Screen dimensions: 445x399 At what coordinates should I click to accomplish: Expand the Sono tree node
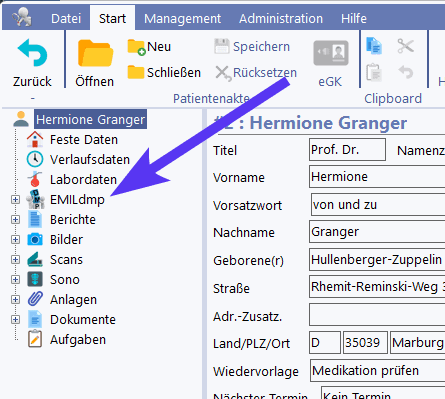(x=15, y=279)
